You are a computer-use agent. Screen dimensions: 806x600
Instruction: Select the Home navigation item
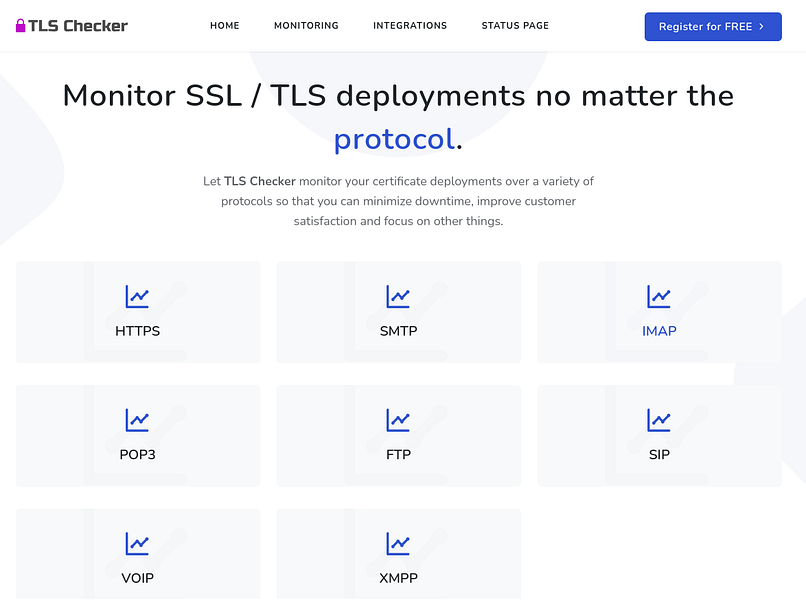[224, 26]
